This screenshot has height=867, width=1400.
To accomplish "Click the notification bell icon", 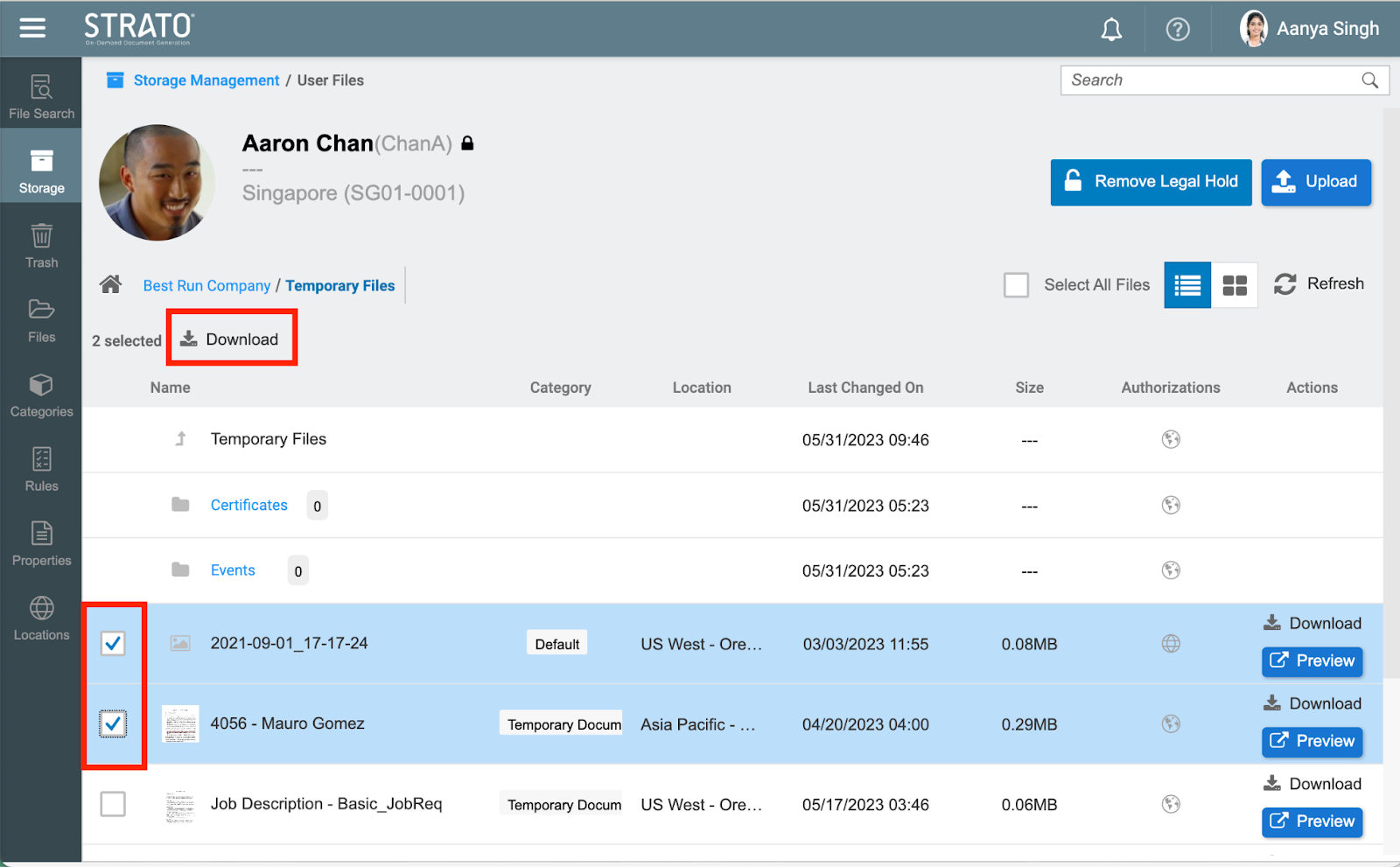I will (1111, 30).
